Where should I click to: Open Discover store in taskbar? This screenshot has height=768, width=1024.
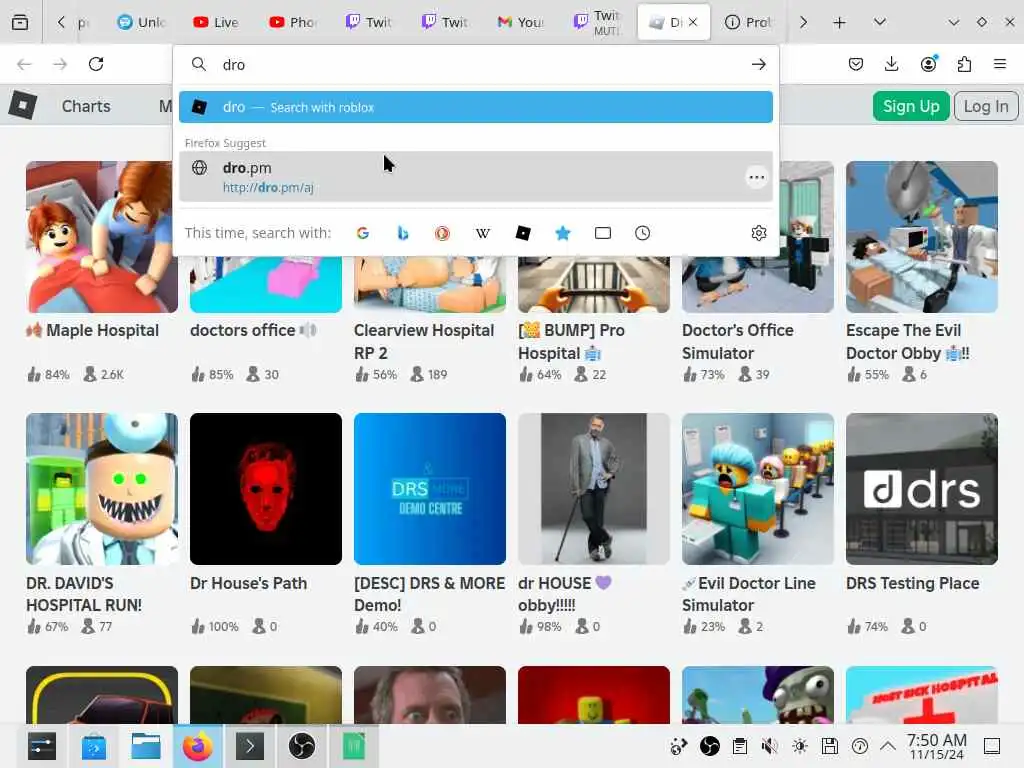click(94, 746)
